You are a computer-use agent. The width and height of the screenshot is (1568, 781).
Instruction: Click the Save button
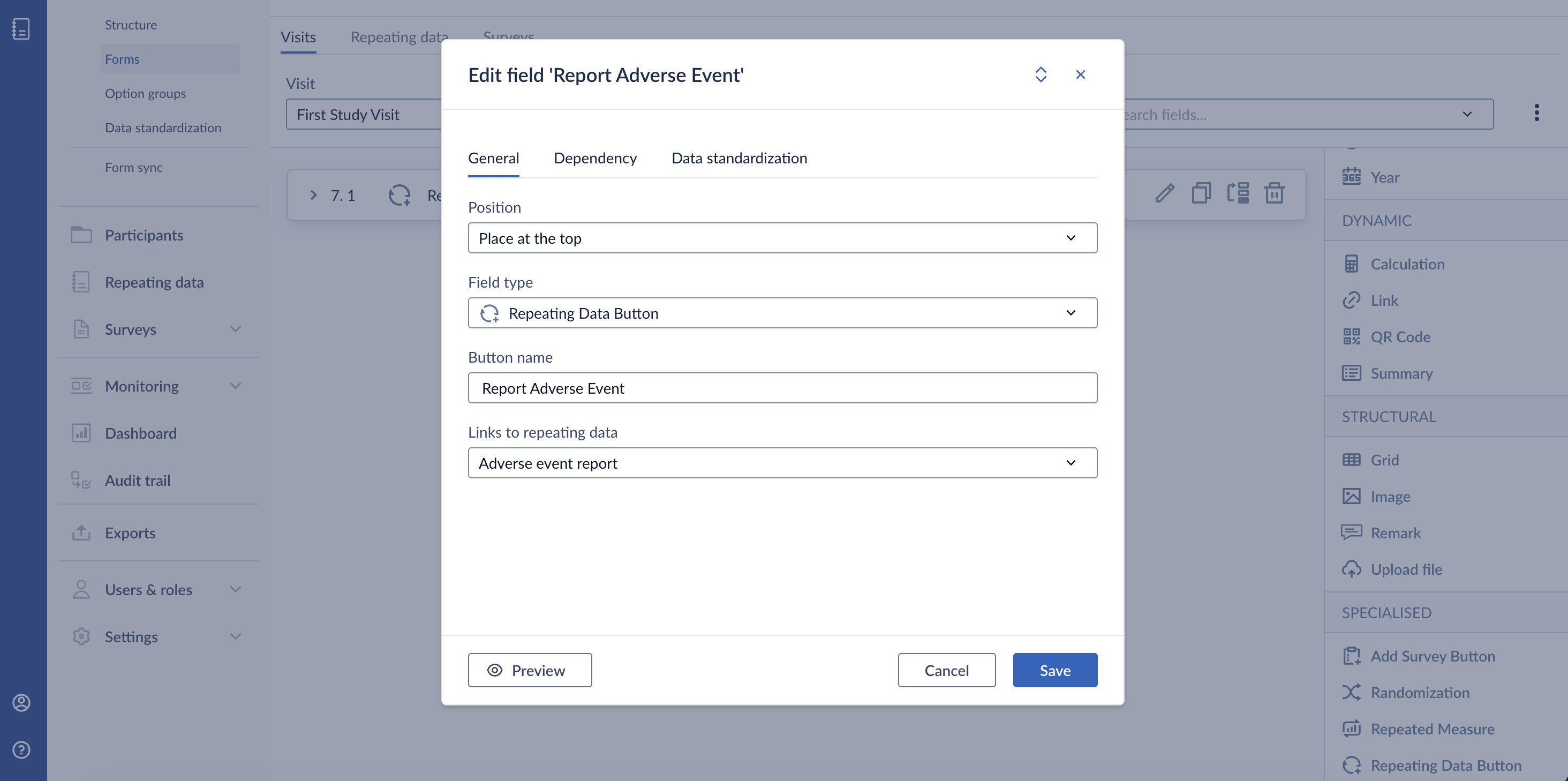click(1055, 670)
